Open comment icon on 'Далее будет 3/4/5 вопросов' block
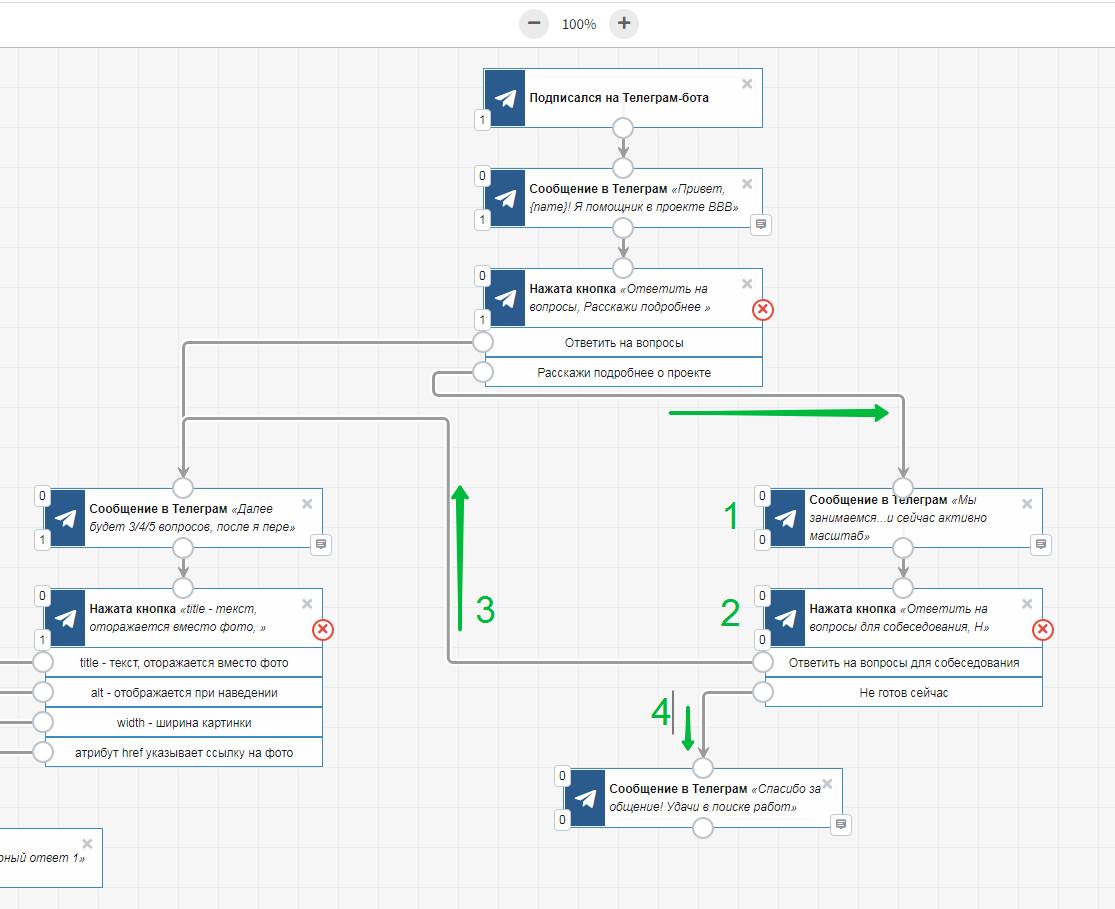The image size is (1115, 909). tap(321, 544)
